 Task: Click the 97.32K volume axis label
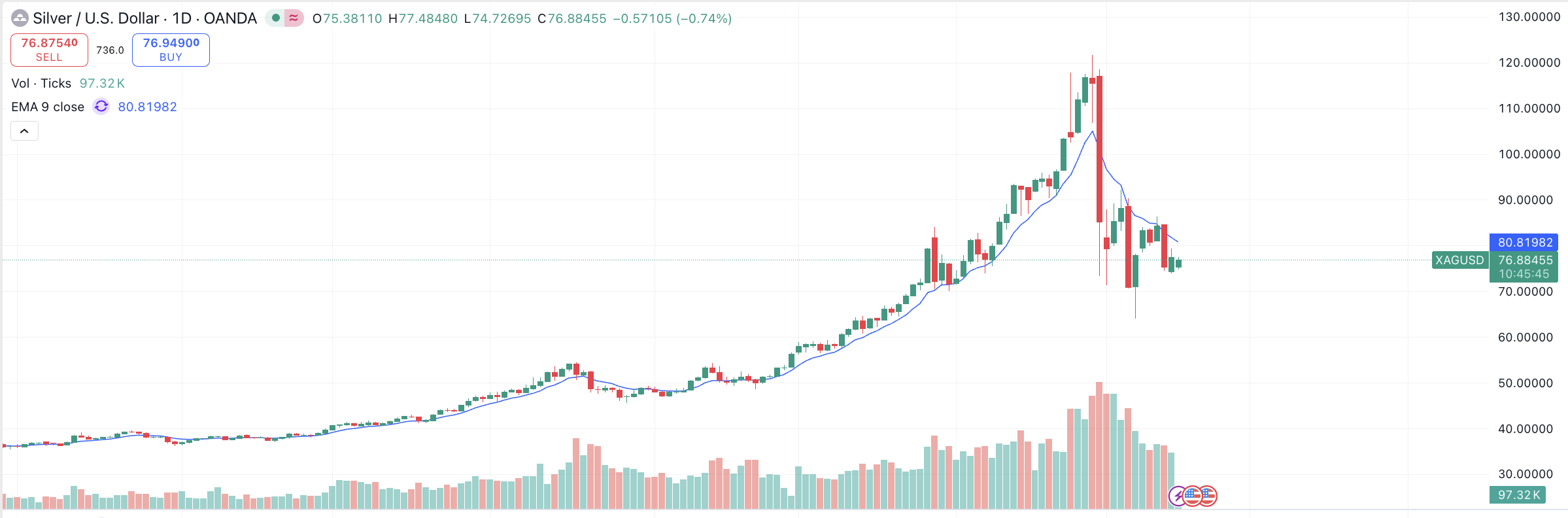(x=1518, y=495)
